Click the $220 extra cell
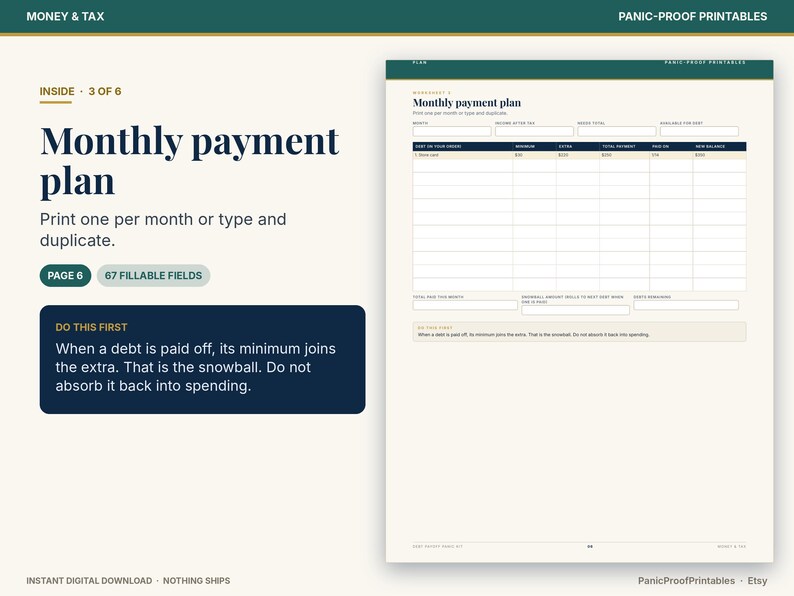The height and width of the screenshot is (596, 794). pyautogui.click(x=578, y=155)
